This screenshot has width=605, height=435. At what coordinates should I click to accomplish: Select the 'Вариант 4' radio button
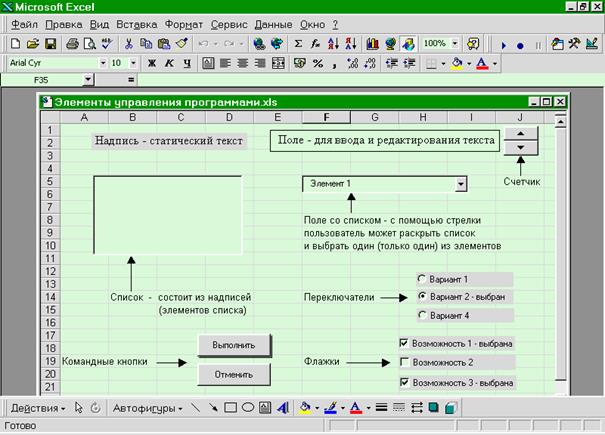pyautogui.click(x=422, y=316)
